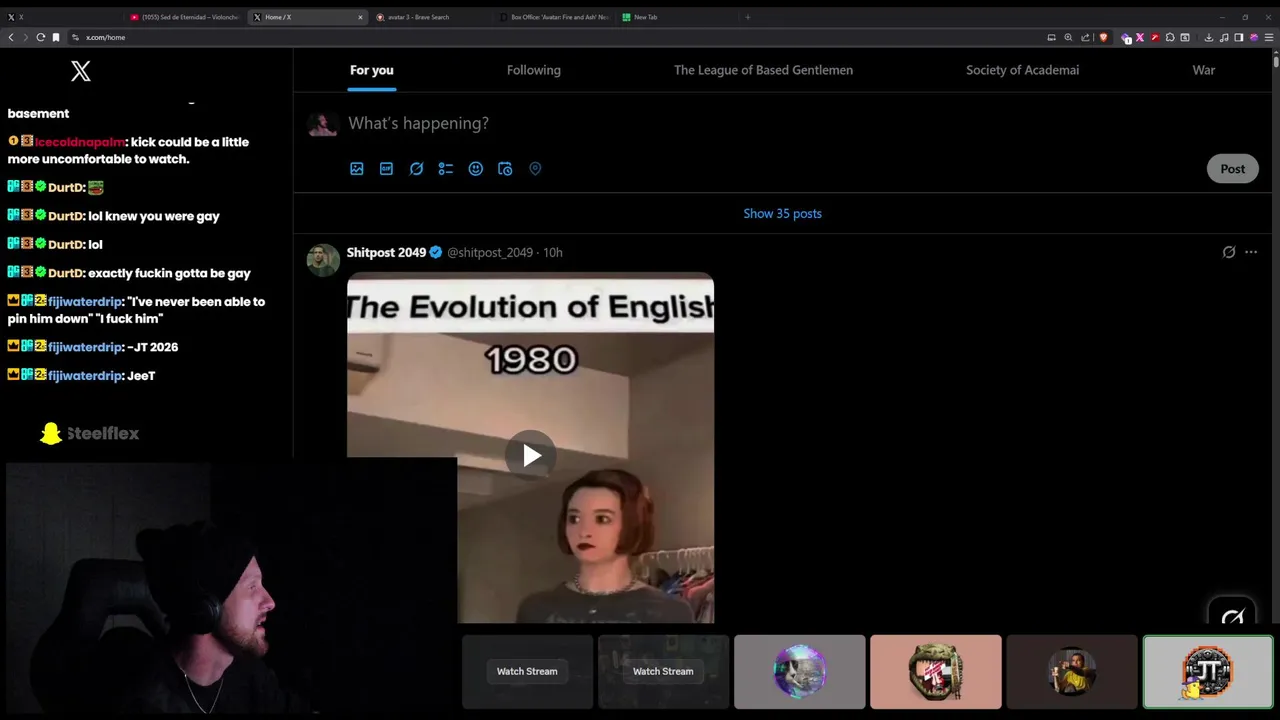Click the Post button
1280x720 pixels.
(x=1232, y=169)
